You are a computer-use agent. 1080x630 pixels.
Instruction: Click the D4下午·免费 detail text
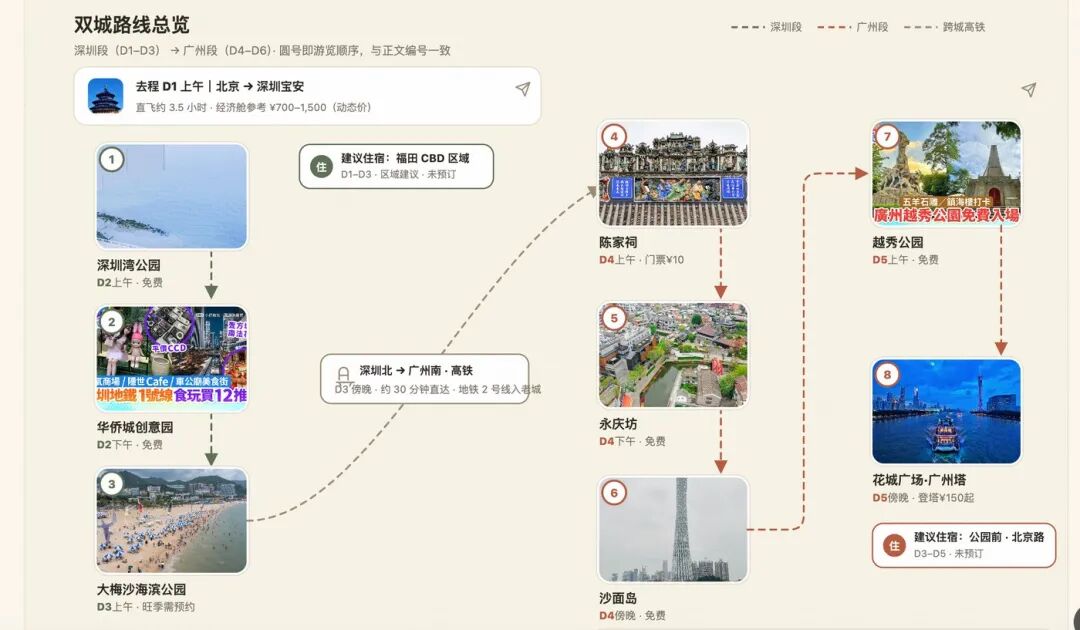click(x=632, y=441)
